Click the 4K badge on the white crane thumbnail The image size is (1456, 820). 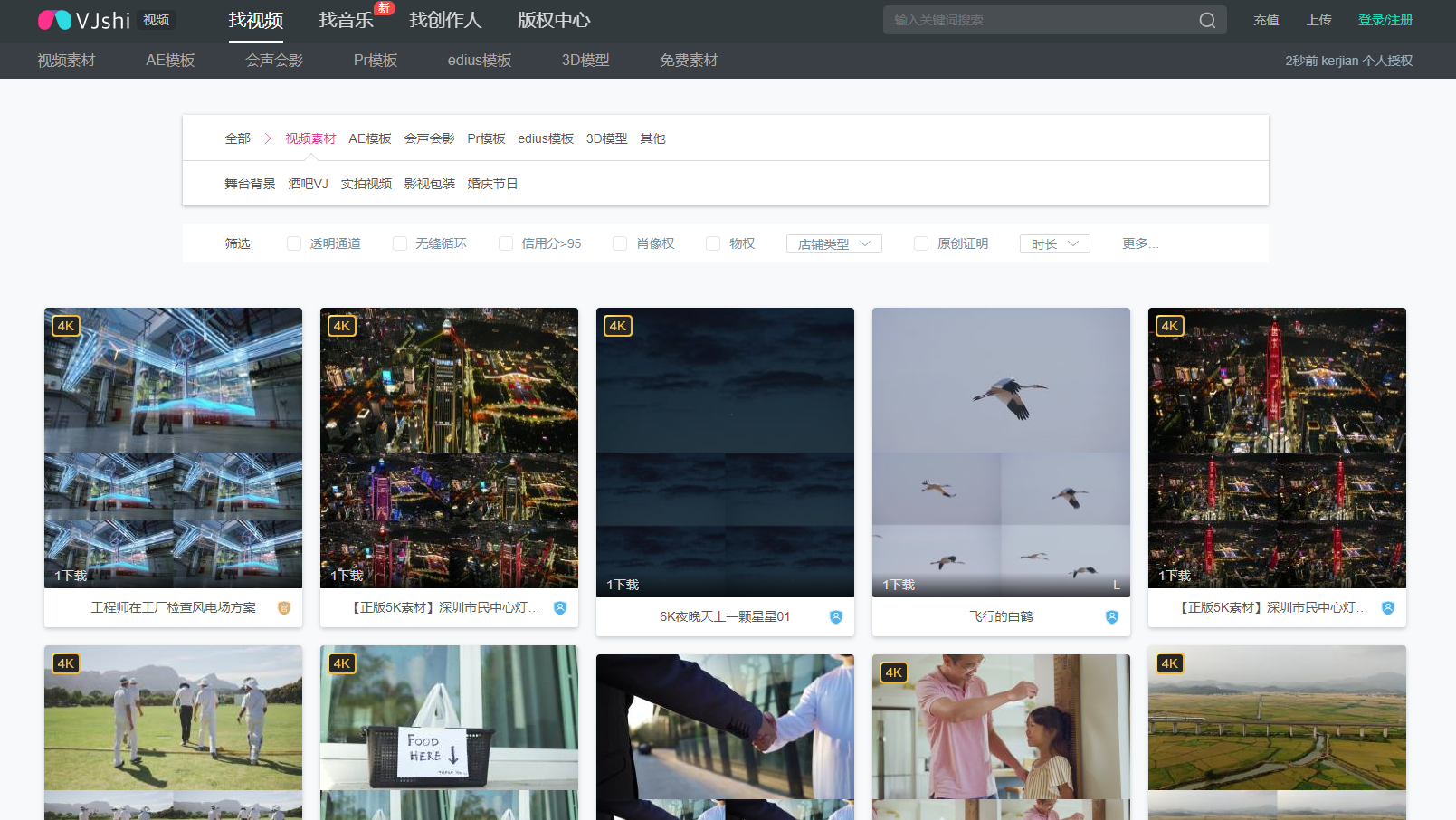(x=894, y=326)
